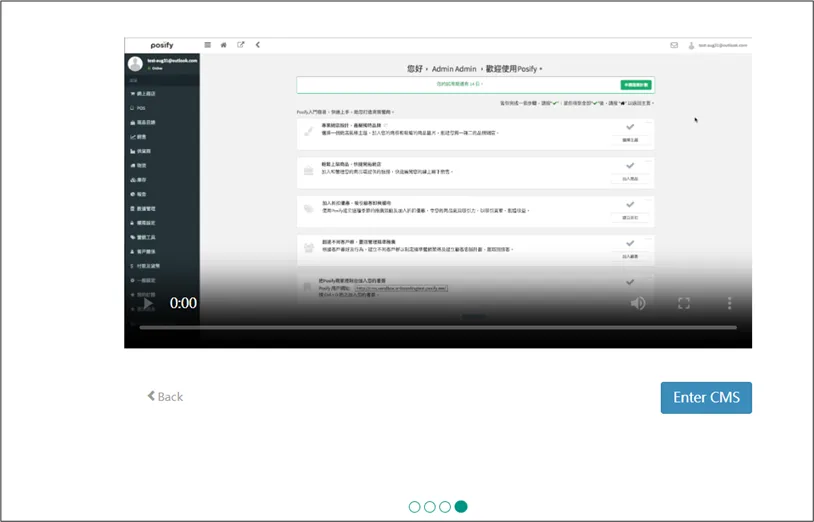
Task: Jump to the first onboarding step dot
Action: (x=414, y=506)
